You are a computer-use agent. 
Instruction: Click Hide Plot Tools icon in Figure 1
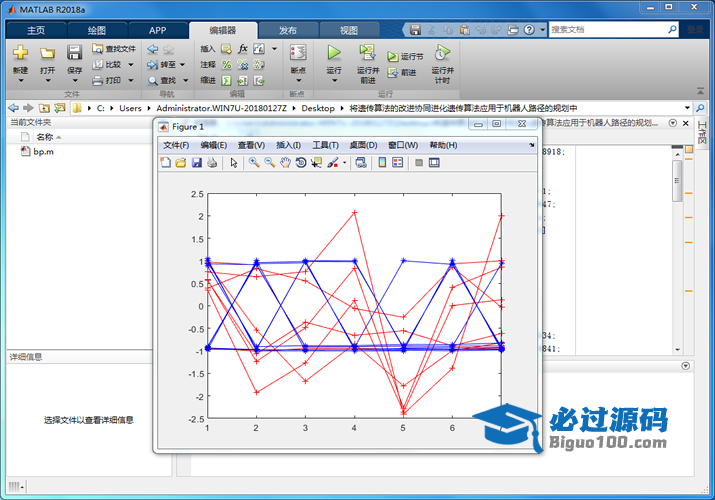pyautogui.click(x=419, y=163)
